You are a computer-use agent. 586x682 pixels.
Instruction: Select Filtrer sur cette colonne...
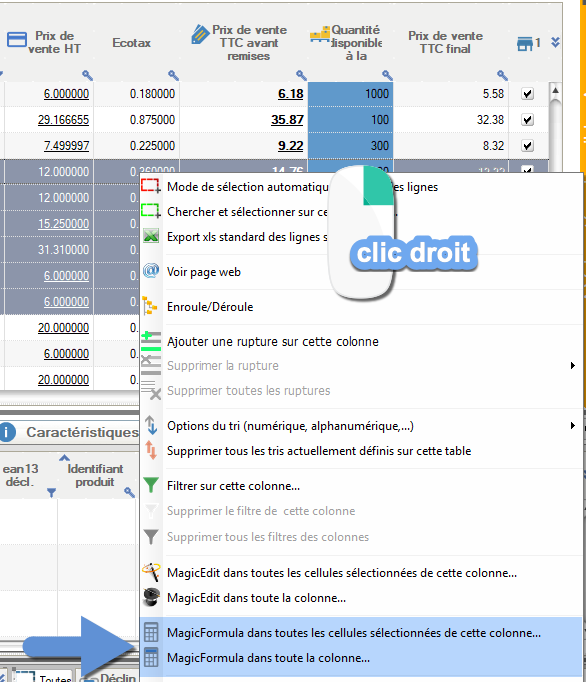click(x=361, y=485)
